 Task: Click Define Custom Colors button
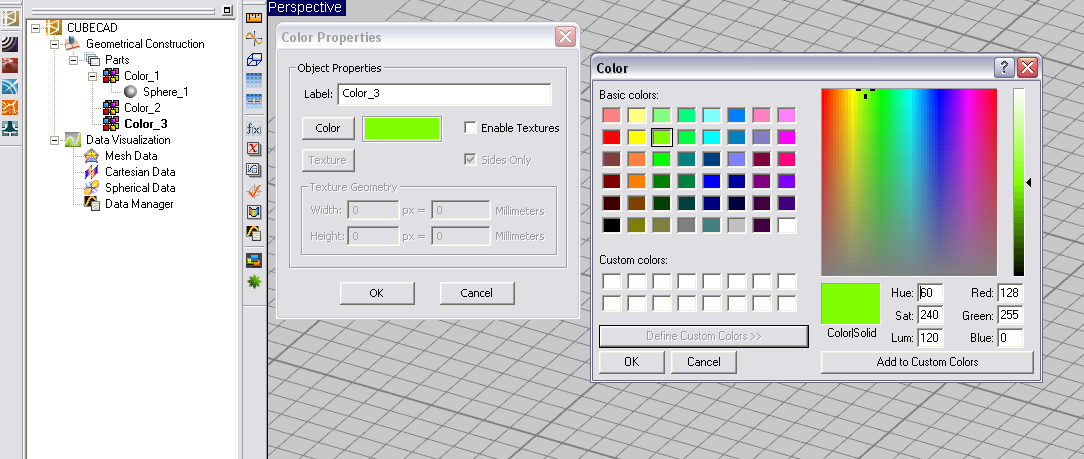[704, 336]
